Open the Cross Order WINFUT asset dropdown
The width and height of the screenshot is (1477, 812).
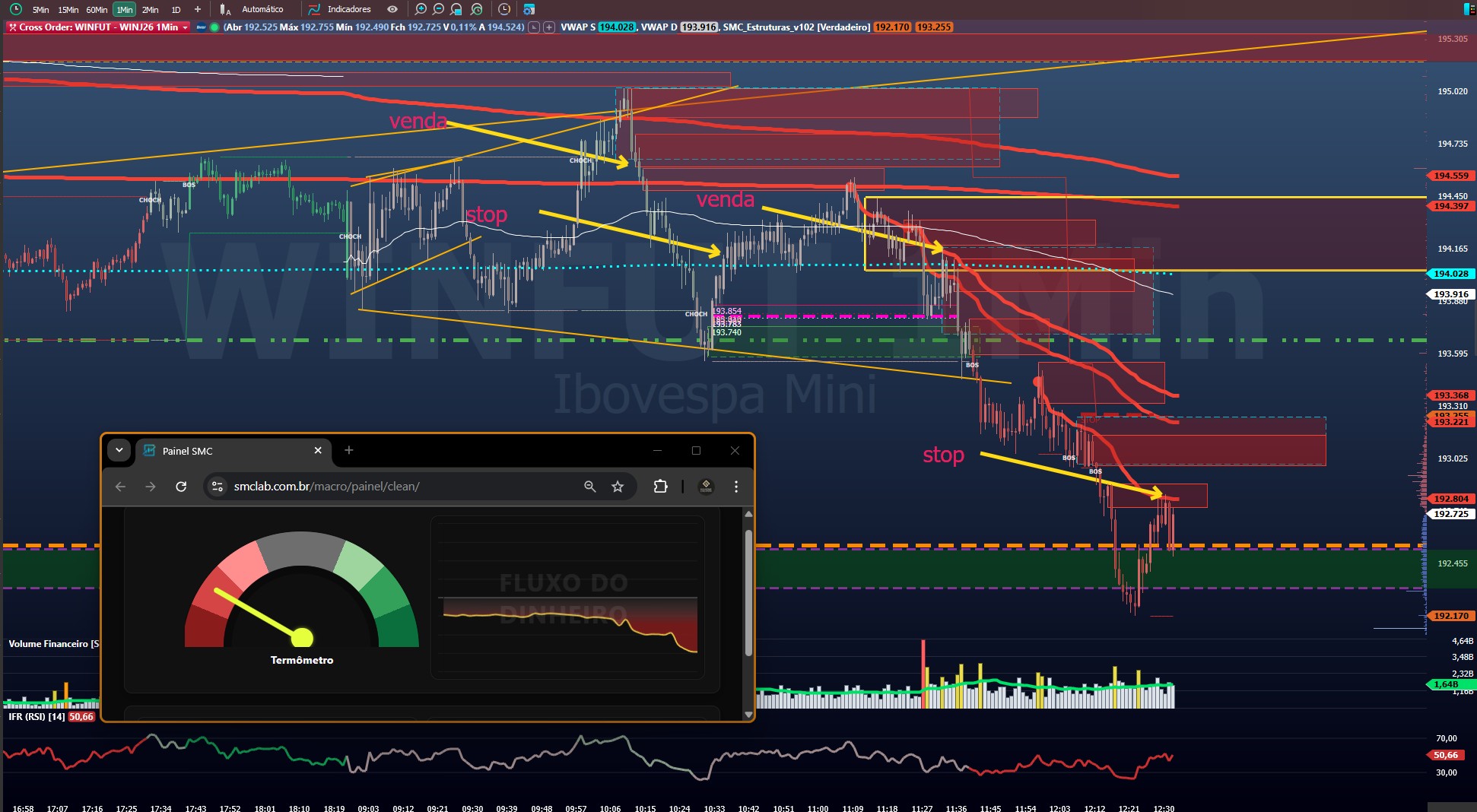click(185, 27)
